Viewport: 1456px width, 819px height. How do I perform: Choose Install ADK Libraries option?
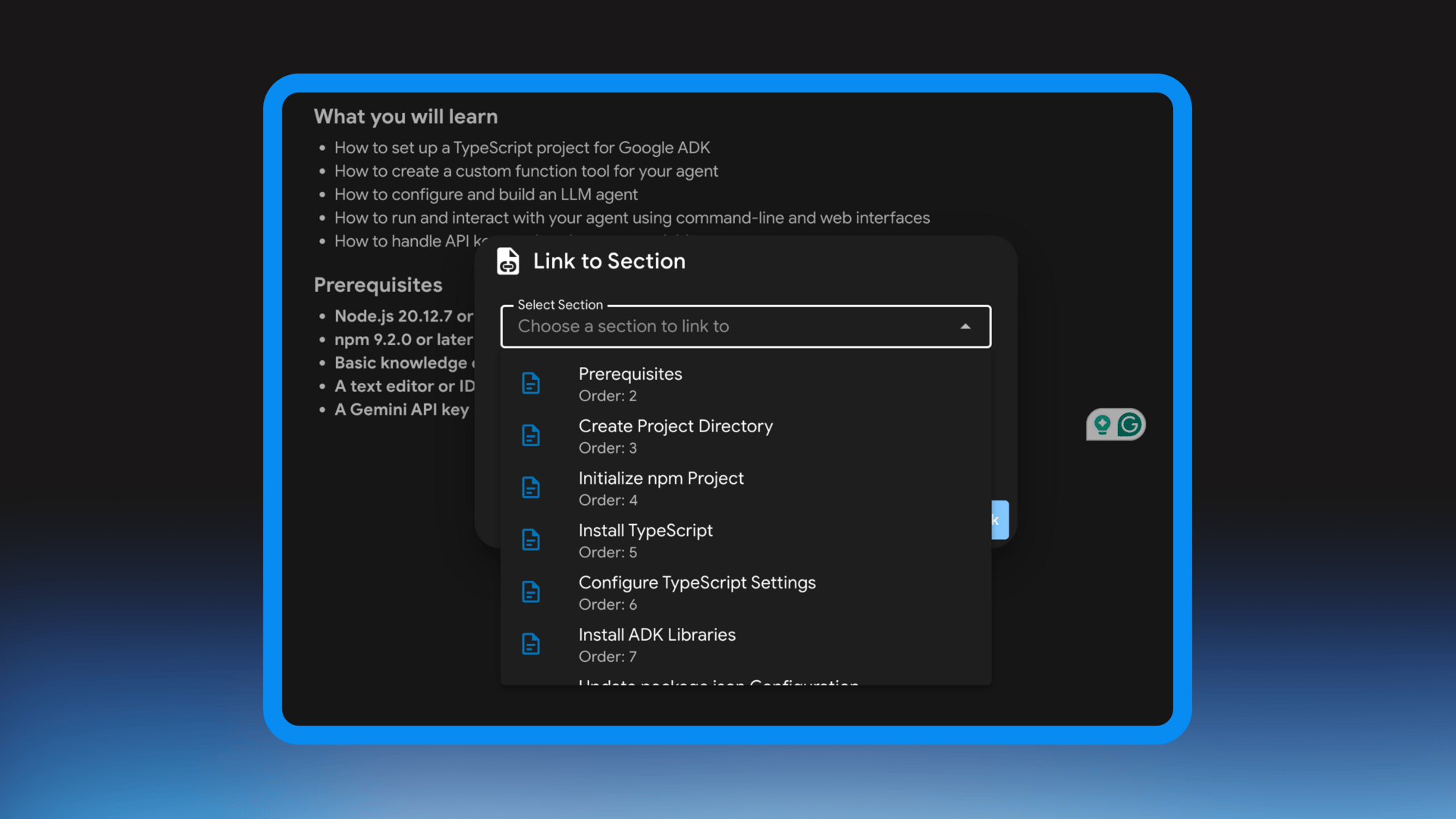pos(657,645)
